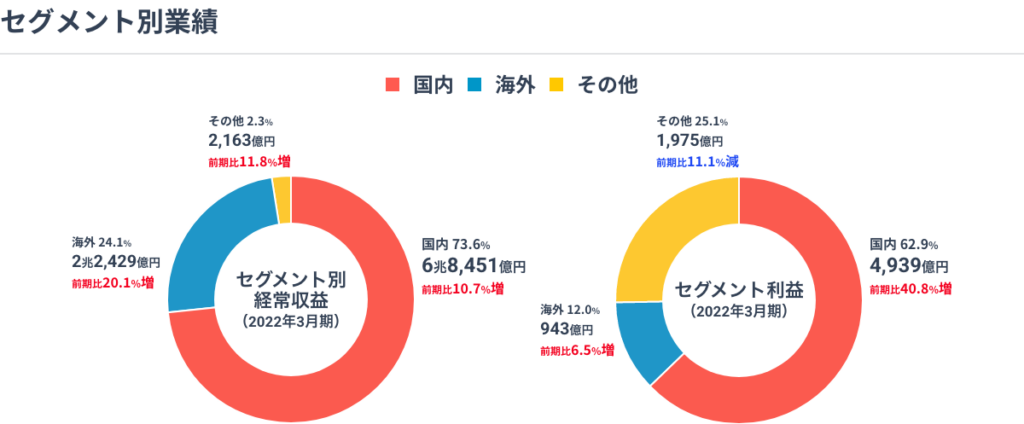1024x424 pixels.
Task: Click セグメント別経常収益 center title
Action: click(x=290, y=288)
